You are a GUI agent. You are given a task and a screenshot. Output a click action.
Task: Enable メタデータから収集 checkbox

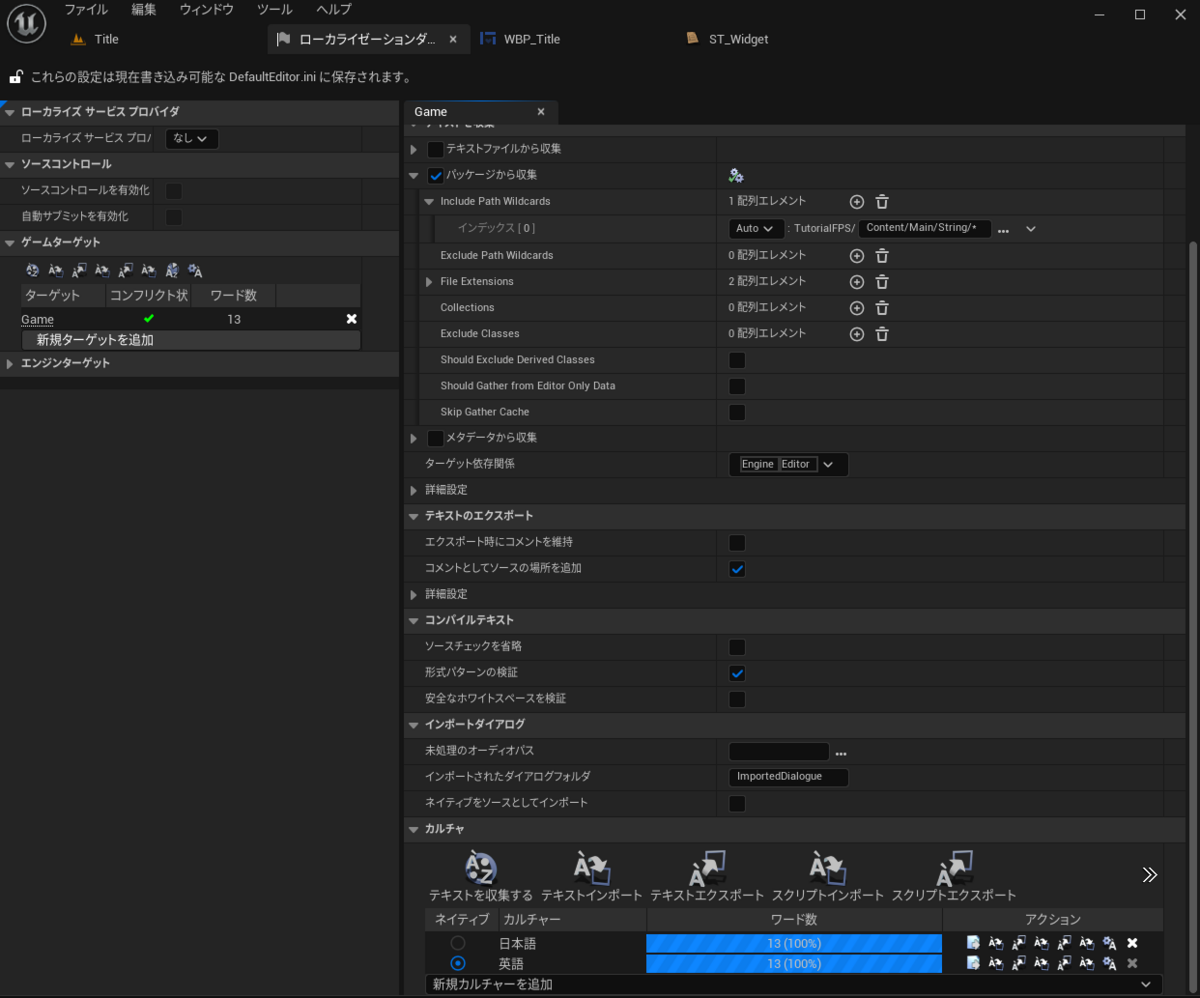point(435,438)
